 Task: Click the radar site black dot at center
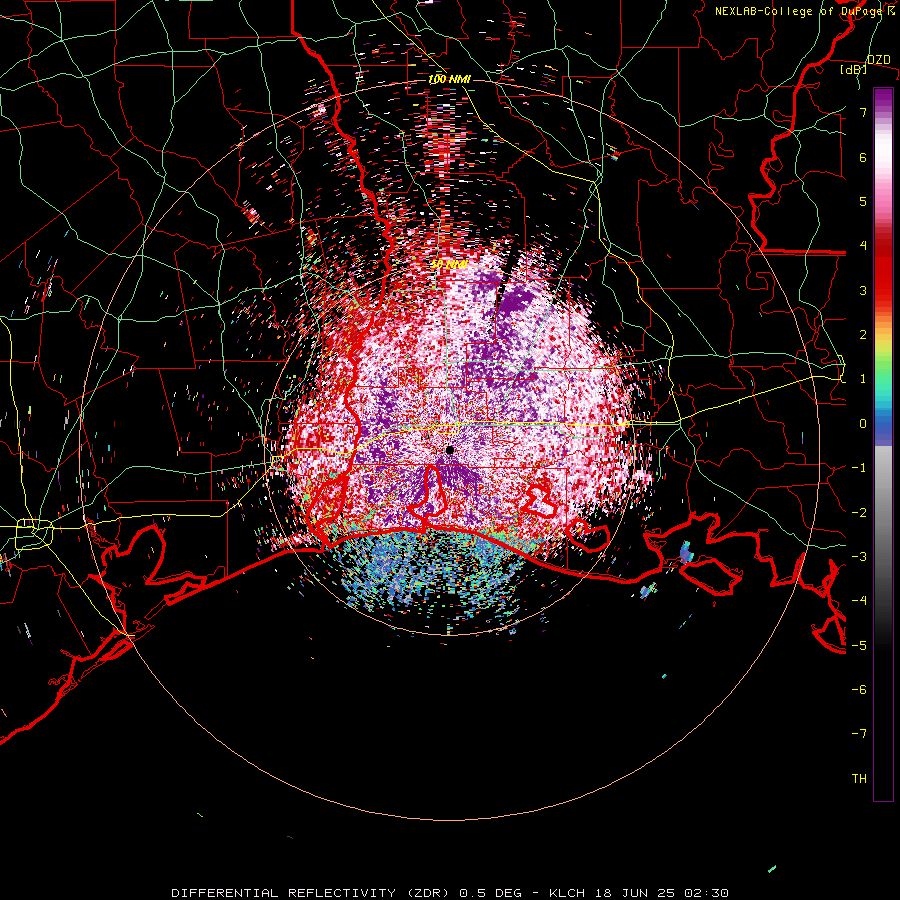coord(450,450)
